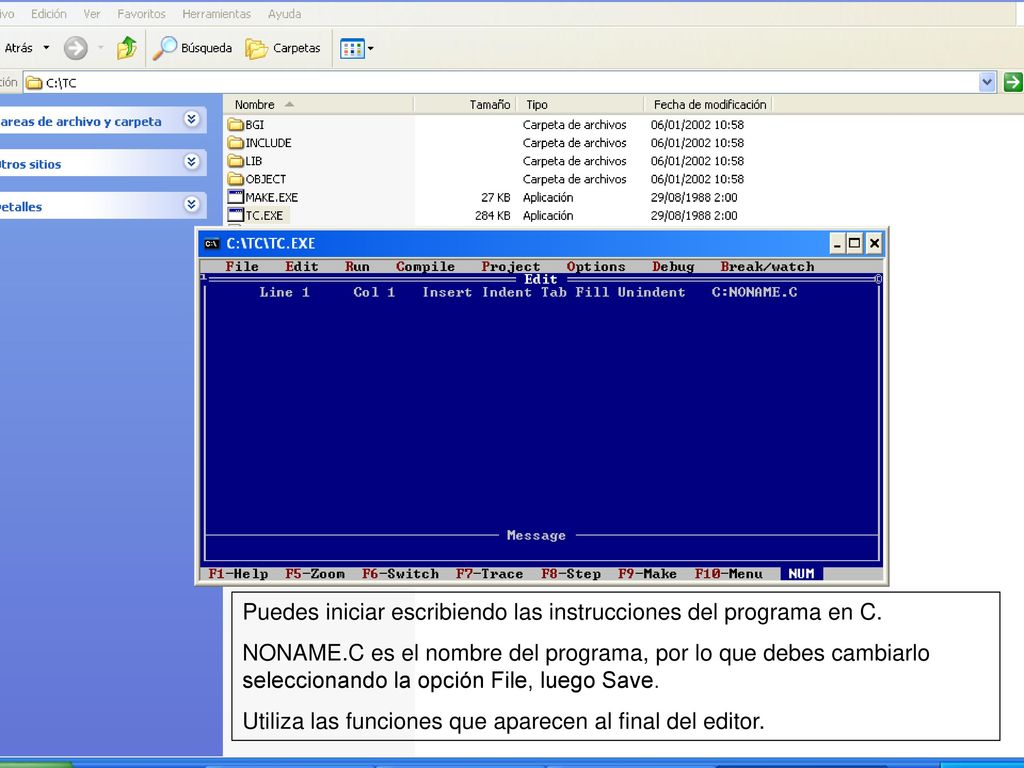The width and height of the screenshot is (1024, 768).
Task: Click F10-Menu in the bottom bar
Action: click(729, 573)
